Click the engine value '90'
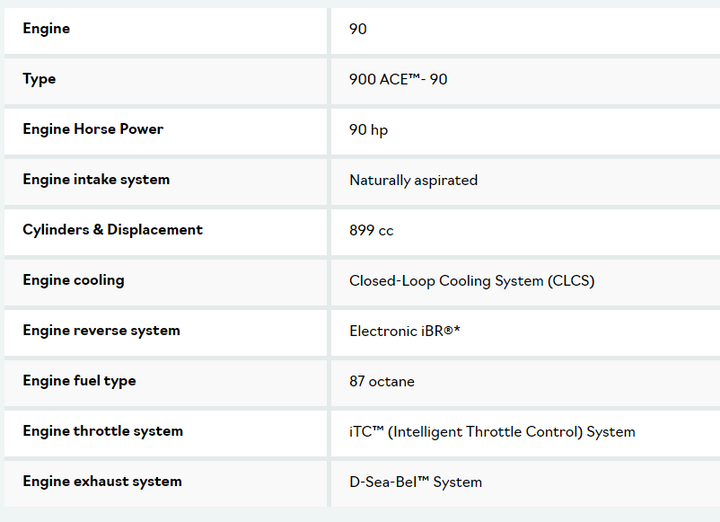The height and width of the screenshot is (522, 720). tap(358, 29)
